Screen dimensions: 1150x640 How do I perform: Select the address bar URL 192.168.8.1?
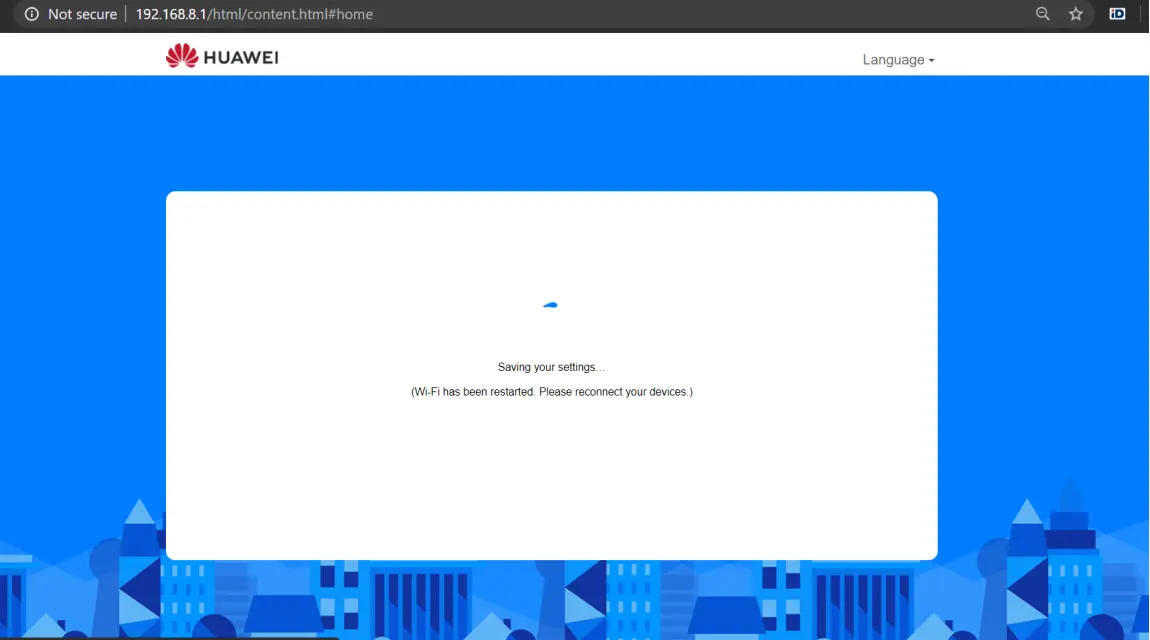tap(254, 14)
